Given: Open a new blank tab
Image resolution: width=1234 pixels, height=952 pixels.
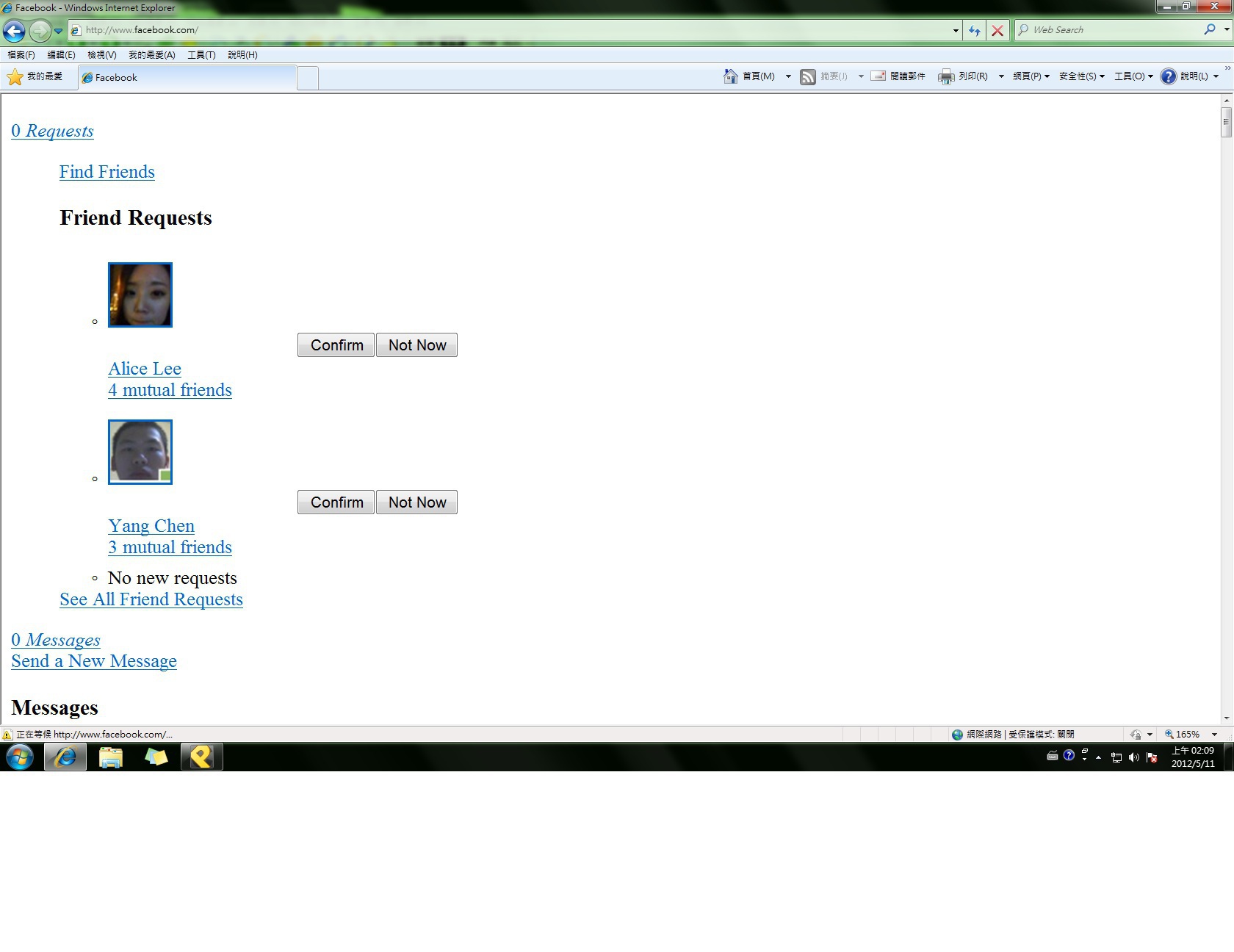Looking at the screenshot, I should (308, 78).
